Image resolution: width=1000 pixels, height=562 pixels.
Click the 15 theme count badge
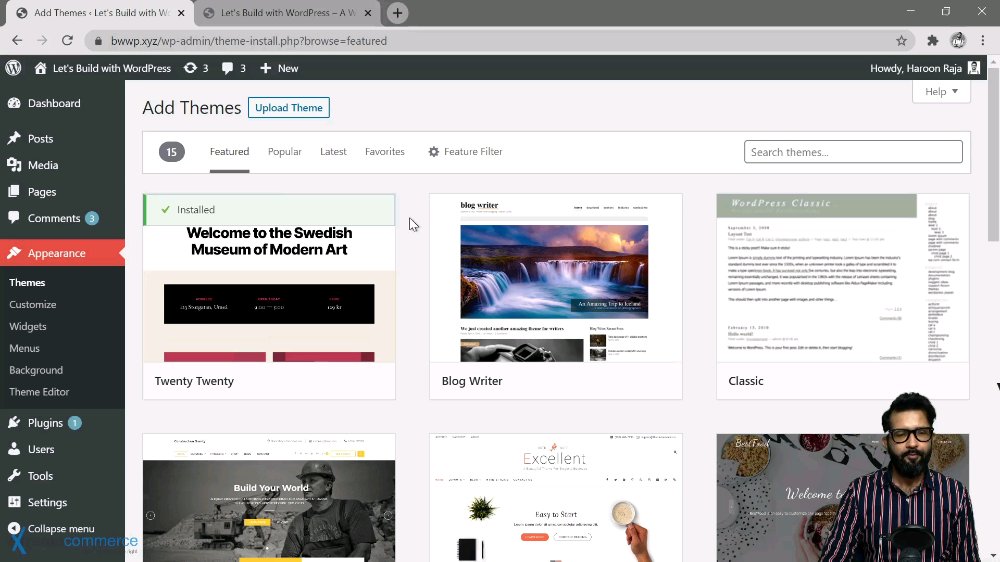click(172, 152)
